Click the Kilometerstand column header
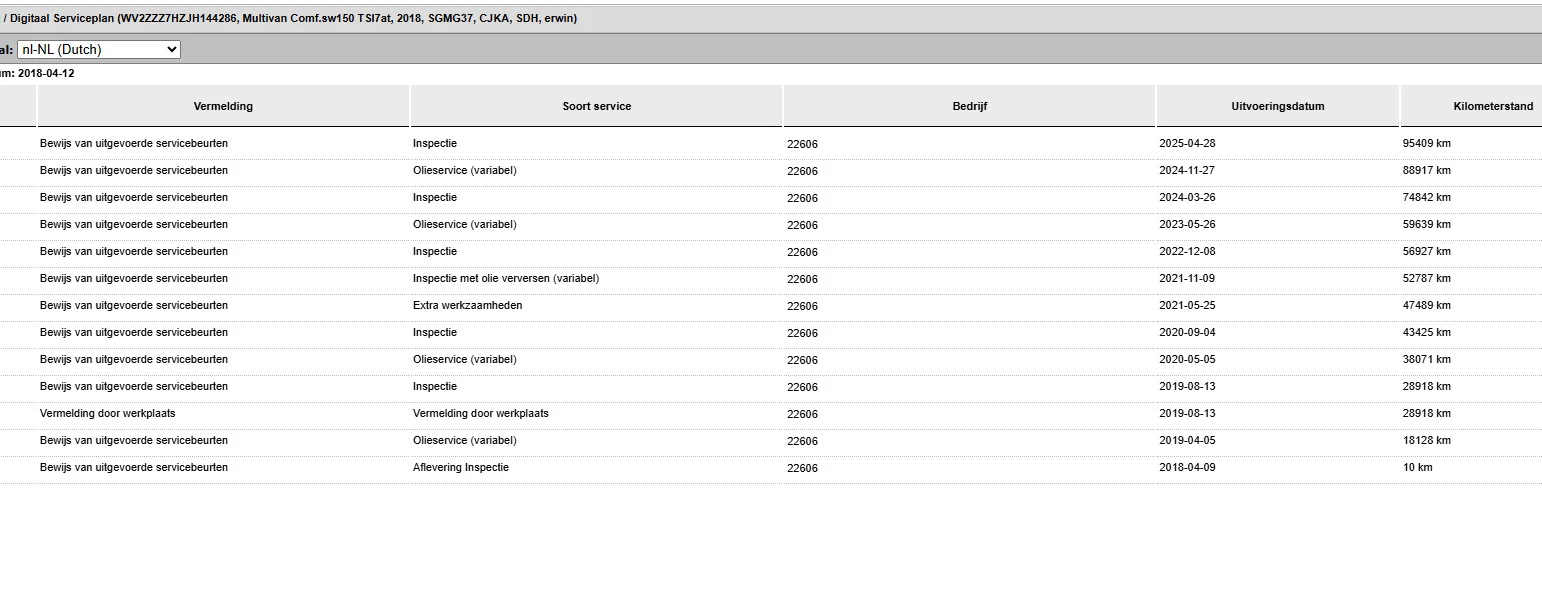 click(x=1492, y=106)
